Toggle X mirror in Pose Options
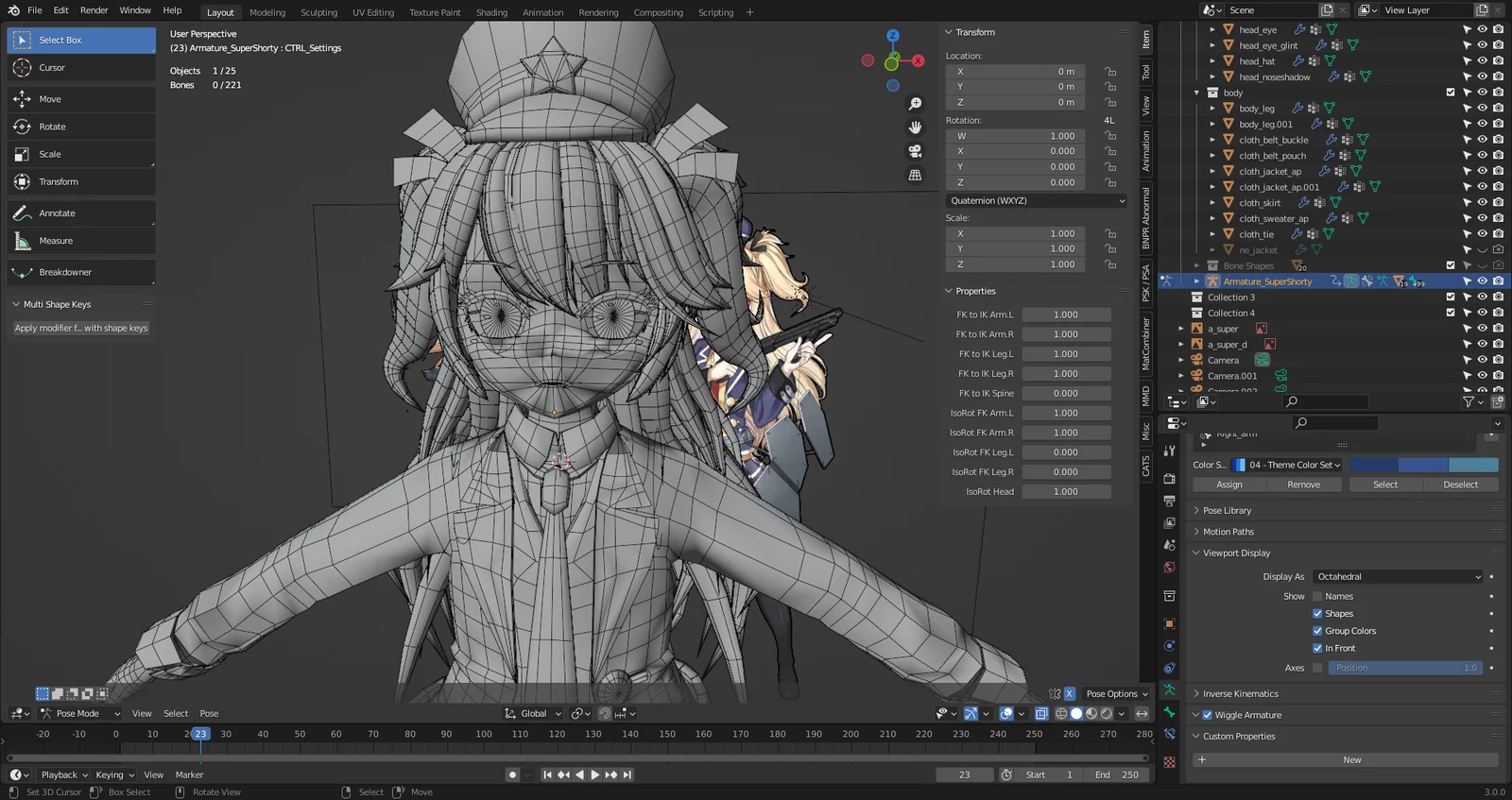Screen dimensions: 1512x800 (1070, 693)
